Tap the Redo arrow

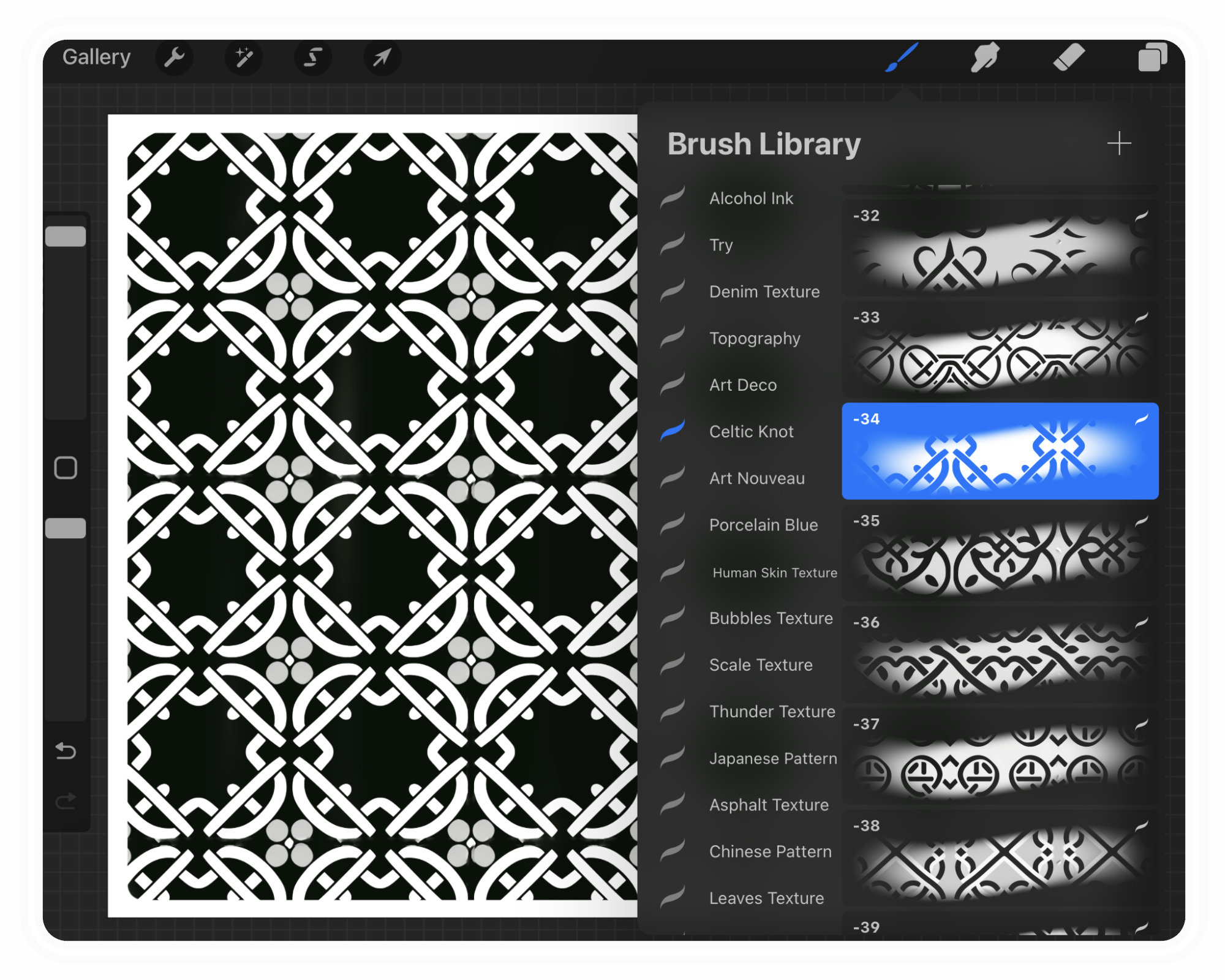coord(66,802)
